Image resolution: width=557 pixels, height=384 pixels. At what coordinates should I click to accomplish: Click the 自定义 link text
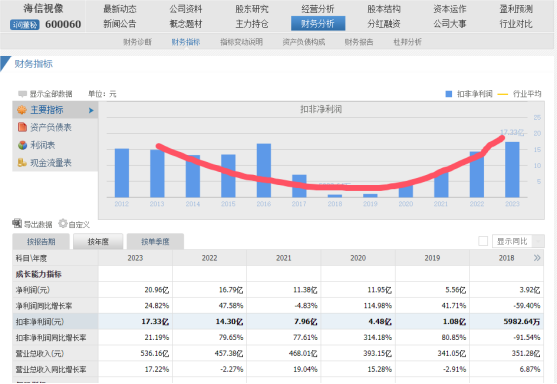[x=79, y=225]
